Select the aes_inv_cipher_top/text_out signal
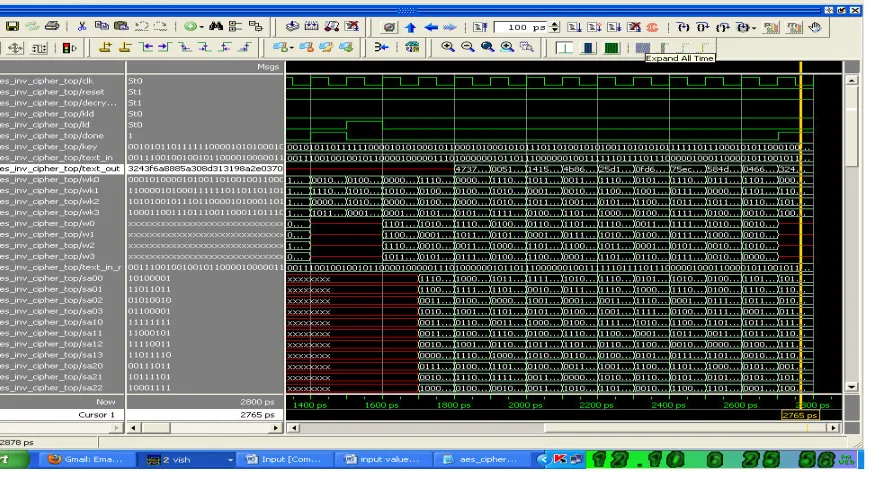This screenshot has width=872, height=478. (62, 168)
